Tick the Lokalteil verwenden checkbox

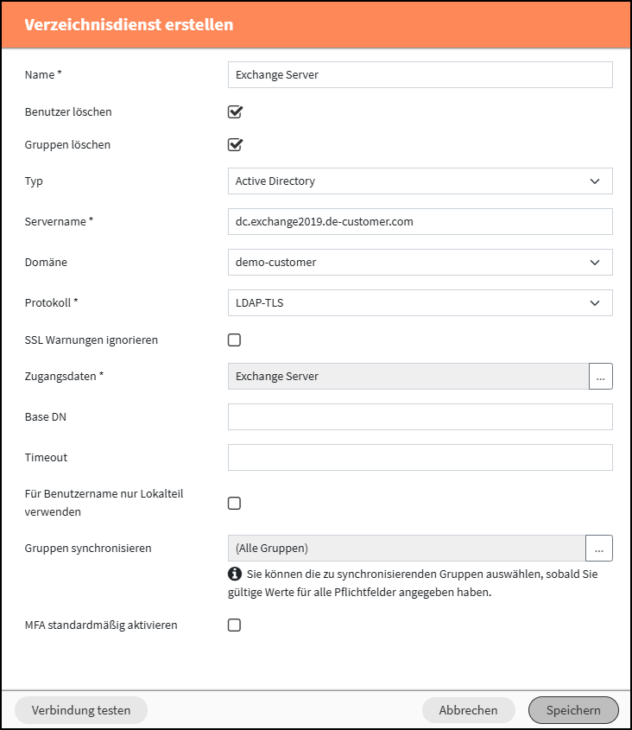234,503
